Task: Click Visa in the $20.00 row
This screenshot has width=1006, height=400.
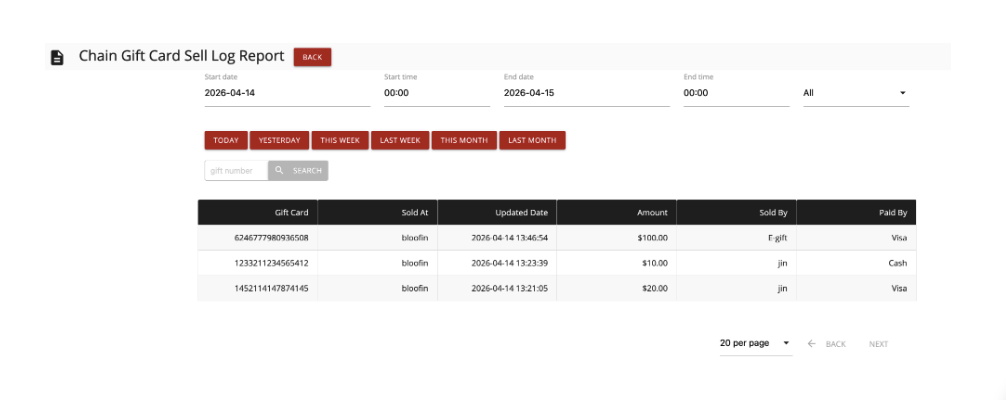Action: (x=899, y=288)
